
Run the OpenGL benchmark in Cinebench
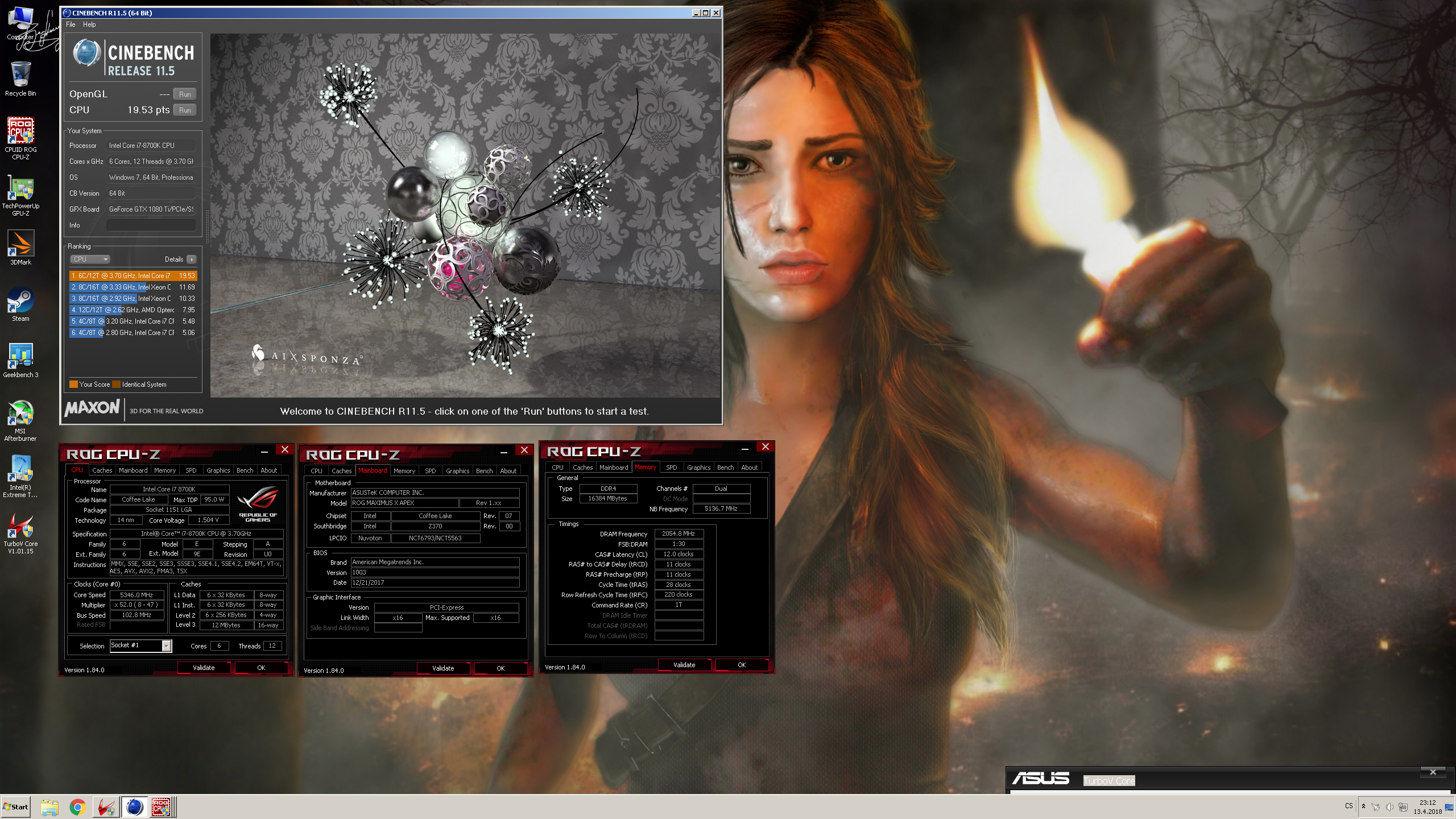(185, 94)
